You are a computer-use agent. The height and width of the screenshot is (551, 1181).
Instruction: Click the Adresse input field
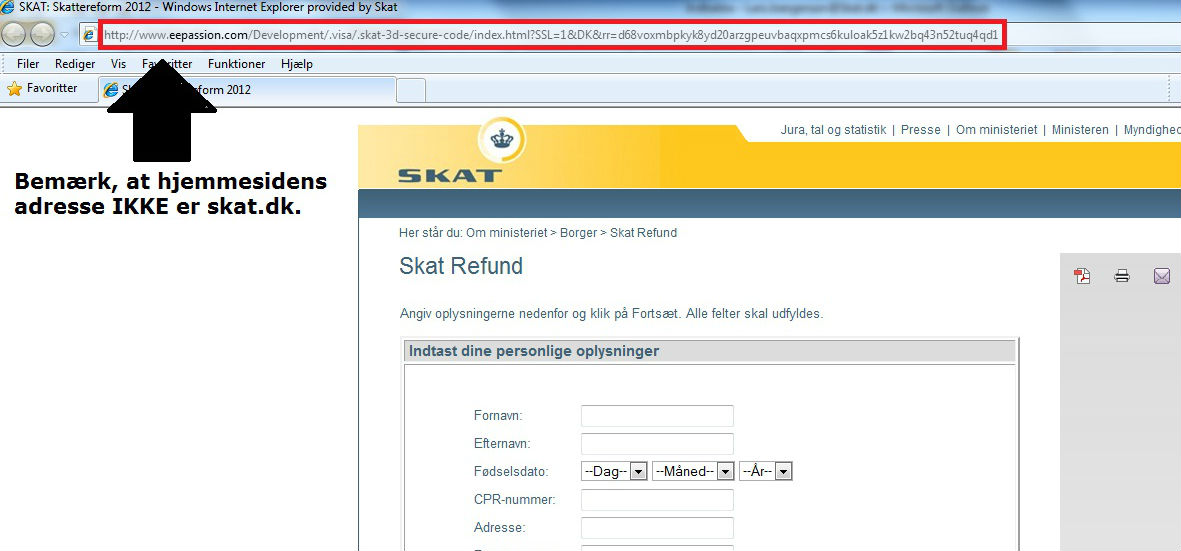pos(658,528)
